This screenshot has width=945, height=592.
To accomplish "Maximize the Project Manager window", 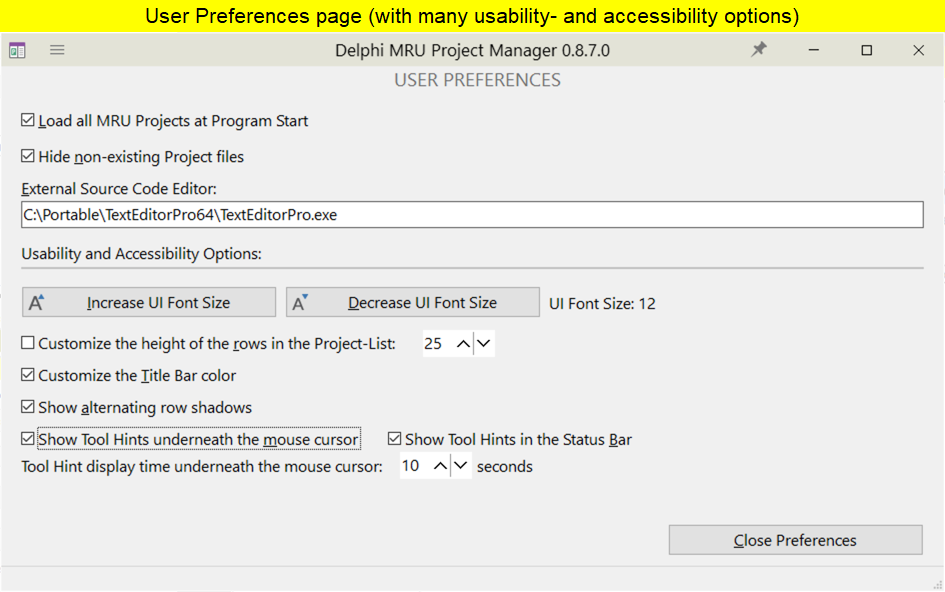I will 867,50.
